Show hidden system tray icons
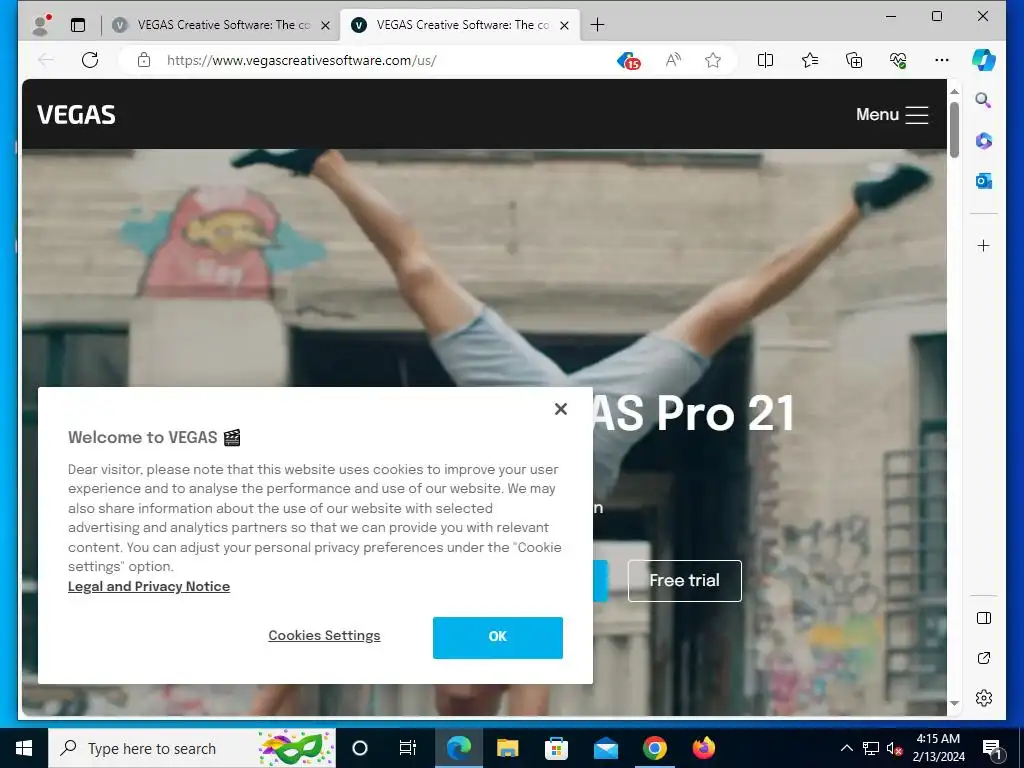This screenshot has height=768, width=1024. coord(846,748)
